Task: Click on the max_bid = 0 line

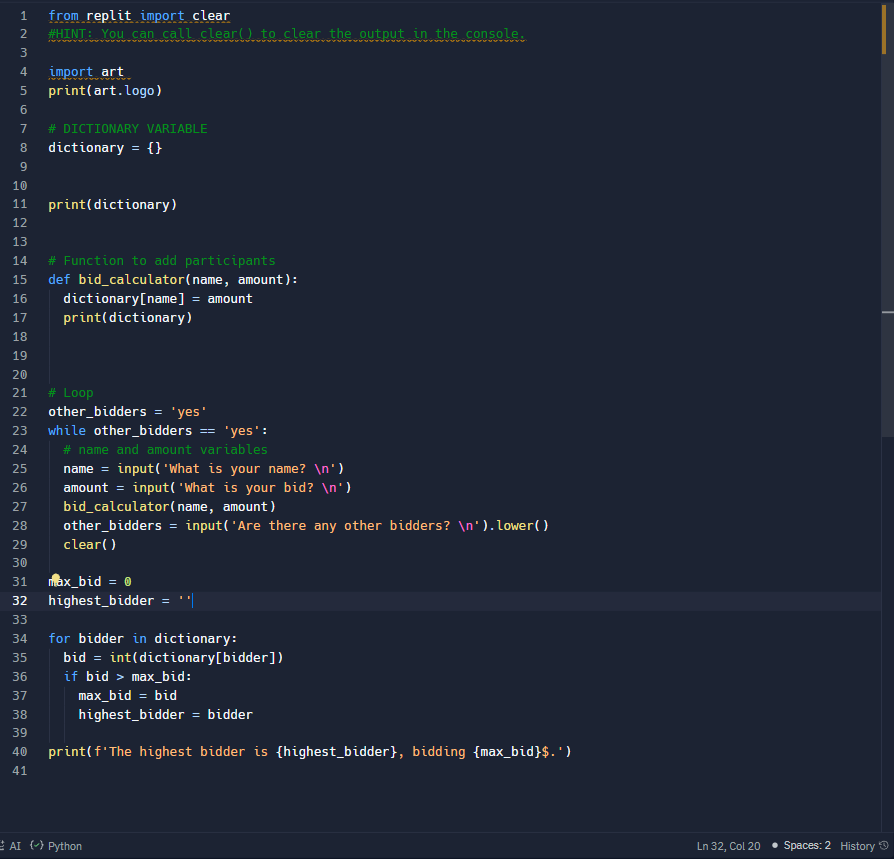Action: click(x=90, y=582)
